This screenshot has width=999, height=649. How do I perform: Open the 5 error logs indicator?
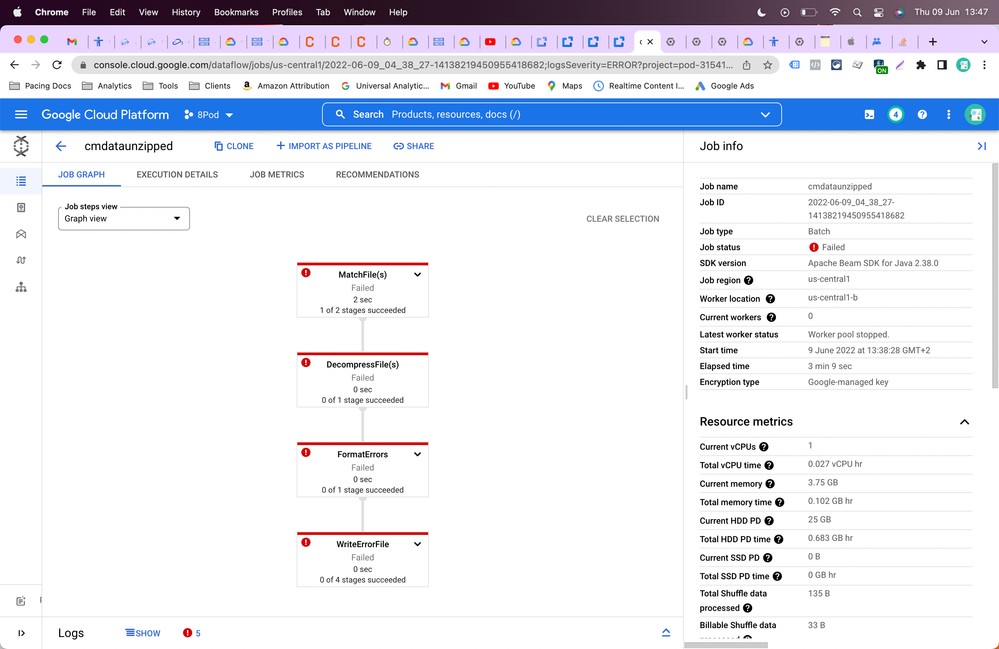(192, 633)
